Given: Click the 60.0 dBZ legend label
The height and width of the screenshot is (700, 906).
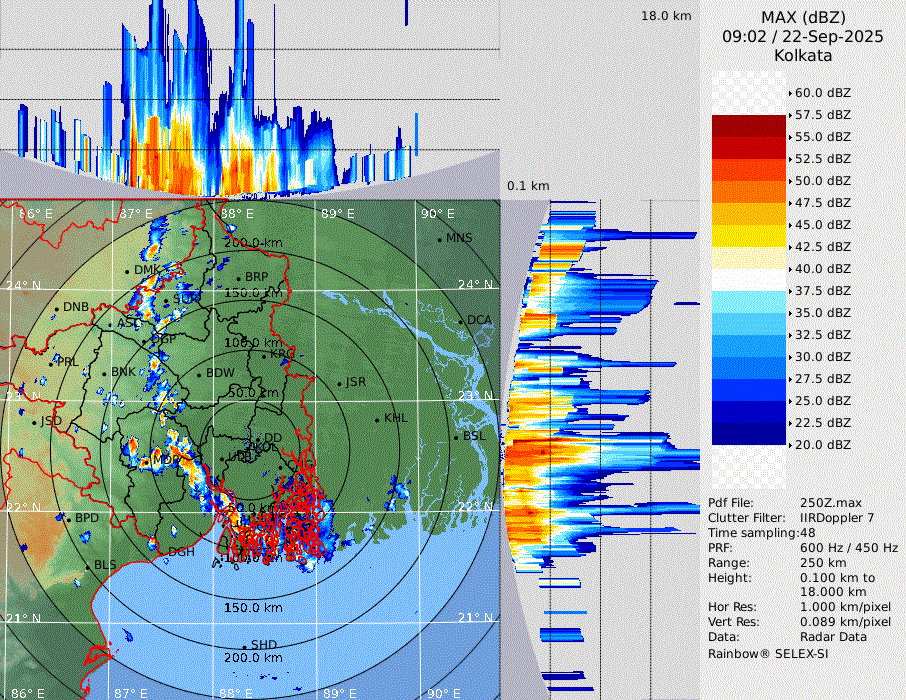Looking at the screenshot, I should click(x=823, y=93).
